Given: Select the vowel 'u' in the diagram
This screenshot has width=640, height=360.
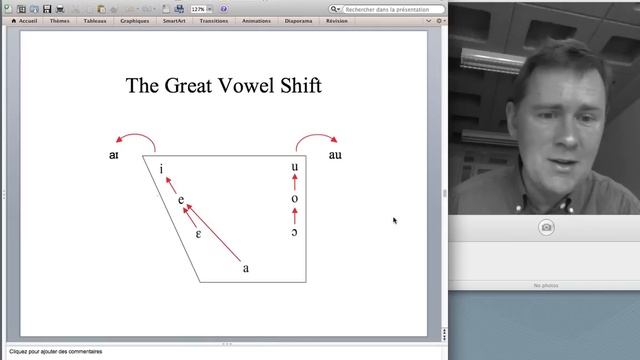Looking at the screenshot, I should [x=295, y=167].
